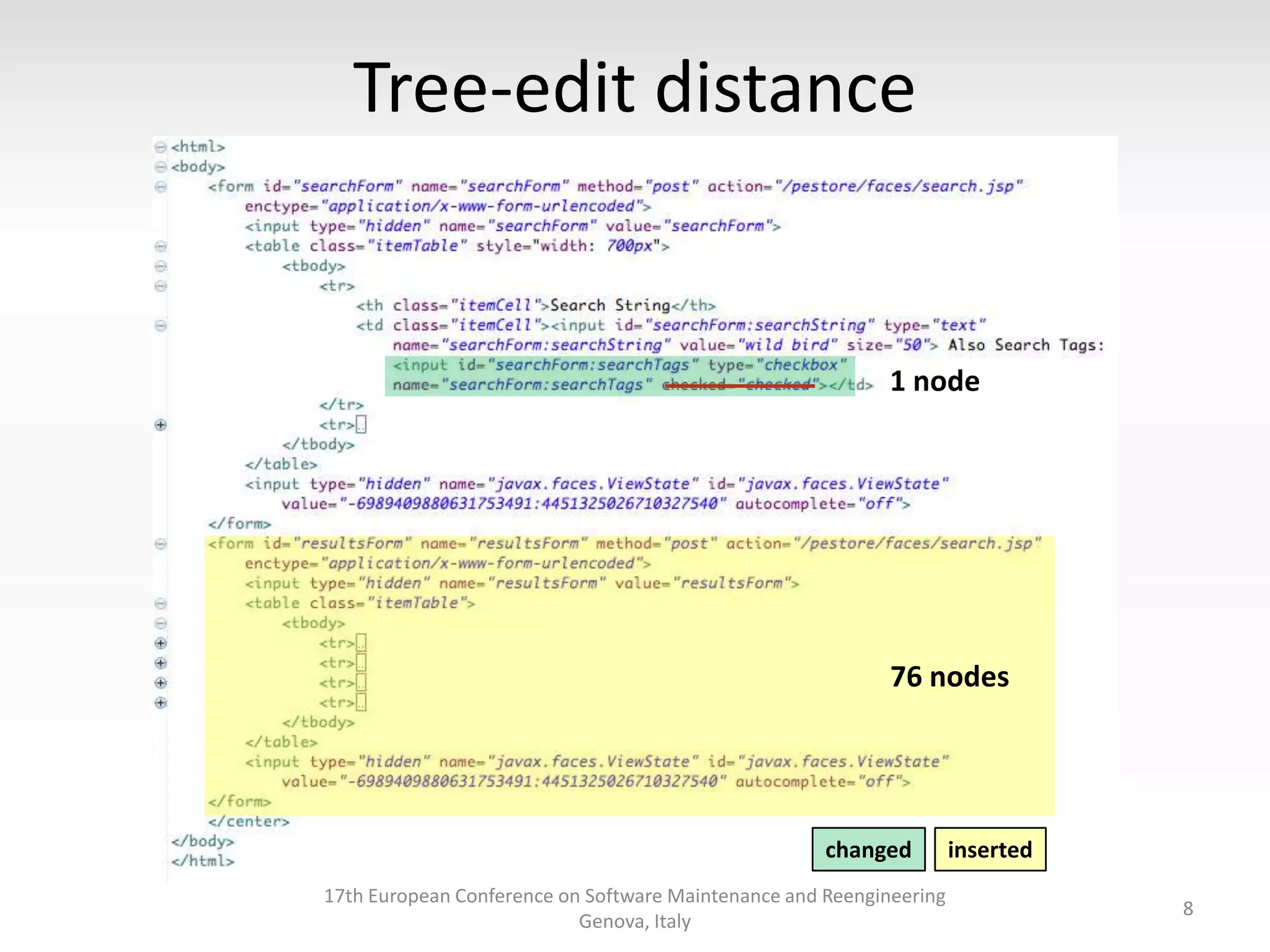Collapse the searchForm form node

click(x=161, y=187)
